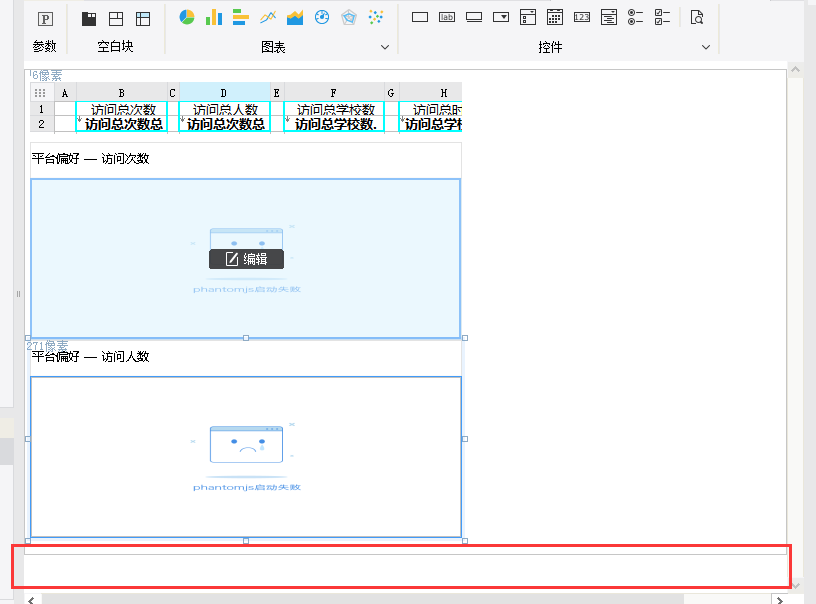Viewport: 816px width, 604px height.
Task: Select the area chart icon
Action: click(x=295, y=17)
